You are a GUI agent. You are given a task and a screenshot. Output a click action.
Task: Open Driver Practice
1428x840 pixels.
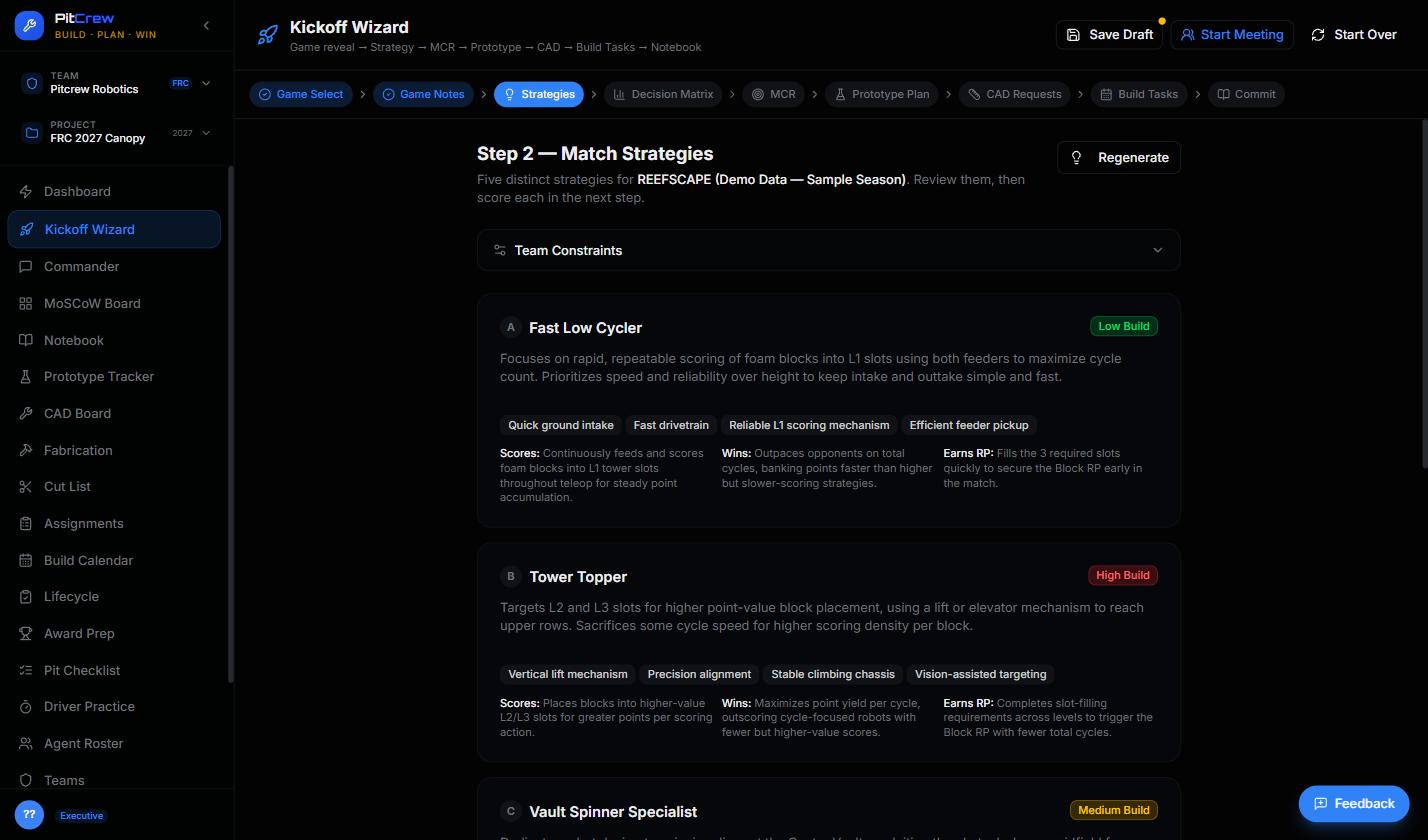[114, 707]
